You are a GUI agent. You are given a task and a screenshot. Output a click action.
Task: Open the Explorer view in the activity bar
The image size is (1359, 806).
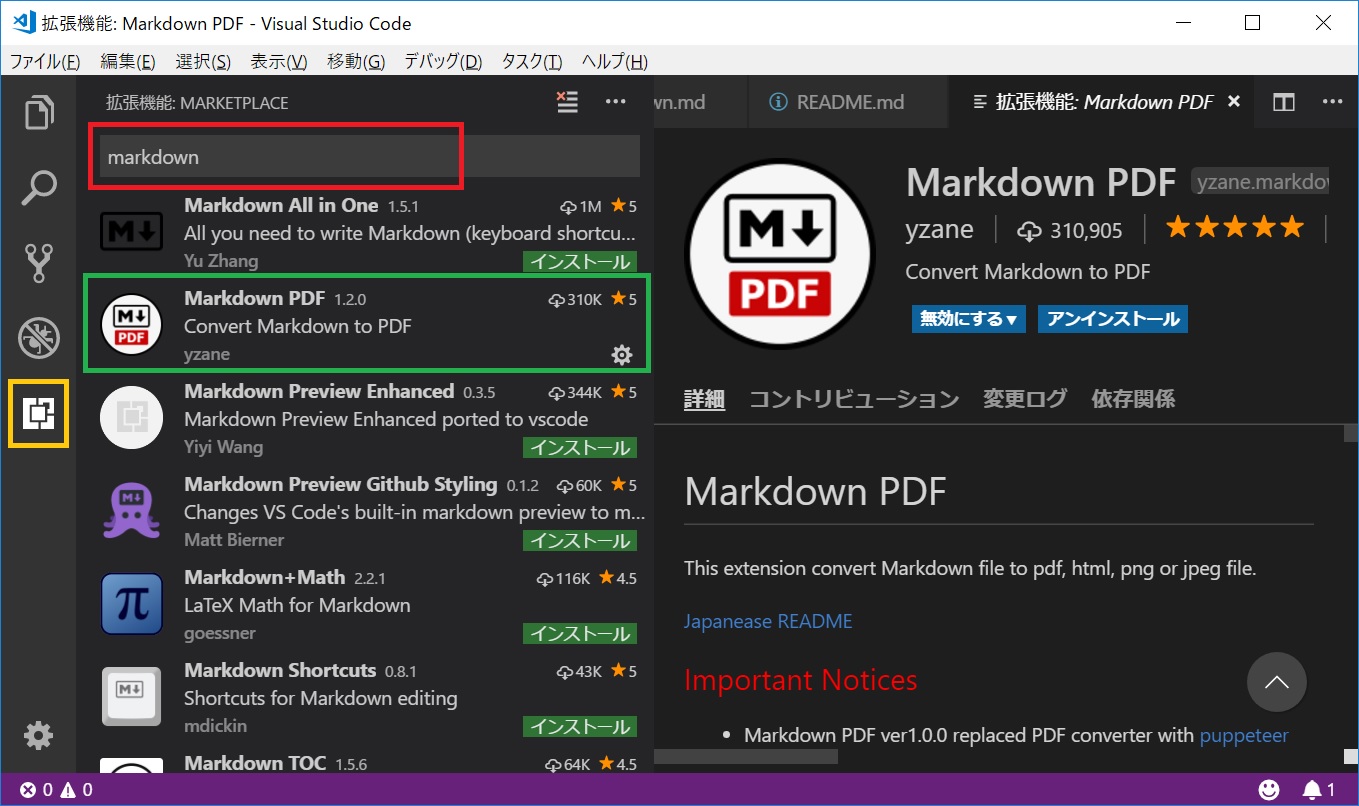pos(38,112)
